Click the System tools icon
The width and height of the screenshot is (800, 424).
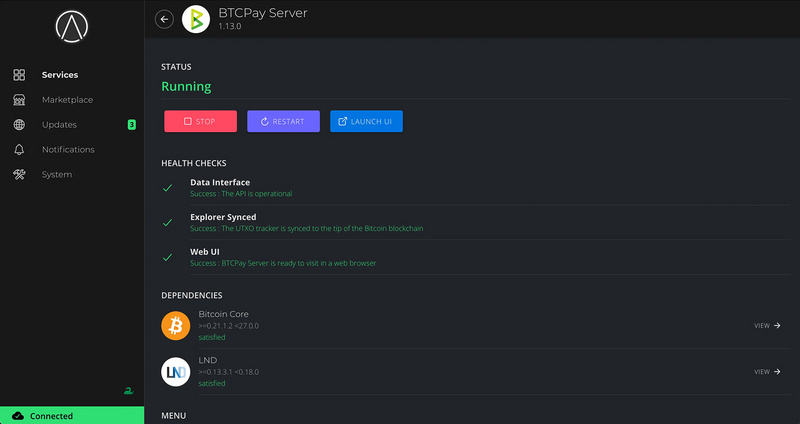tap(19, 175)
